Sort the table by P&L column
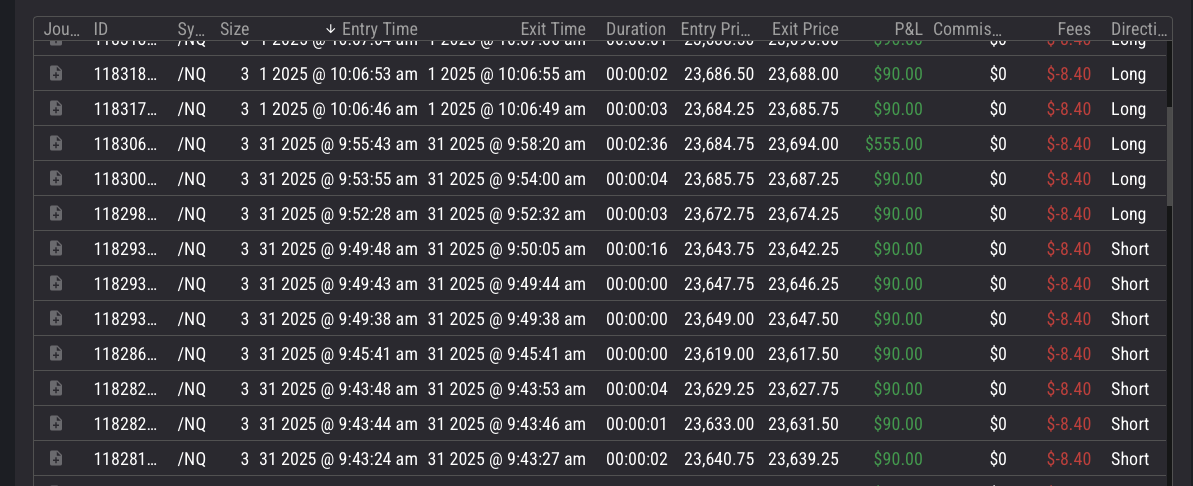1193x486 pixels. click(908, 29)
